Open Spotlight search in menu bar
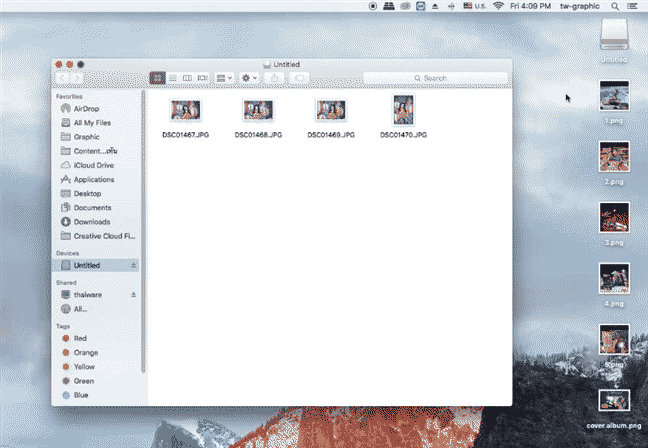 (615, 6)
